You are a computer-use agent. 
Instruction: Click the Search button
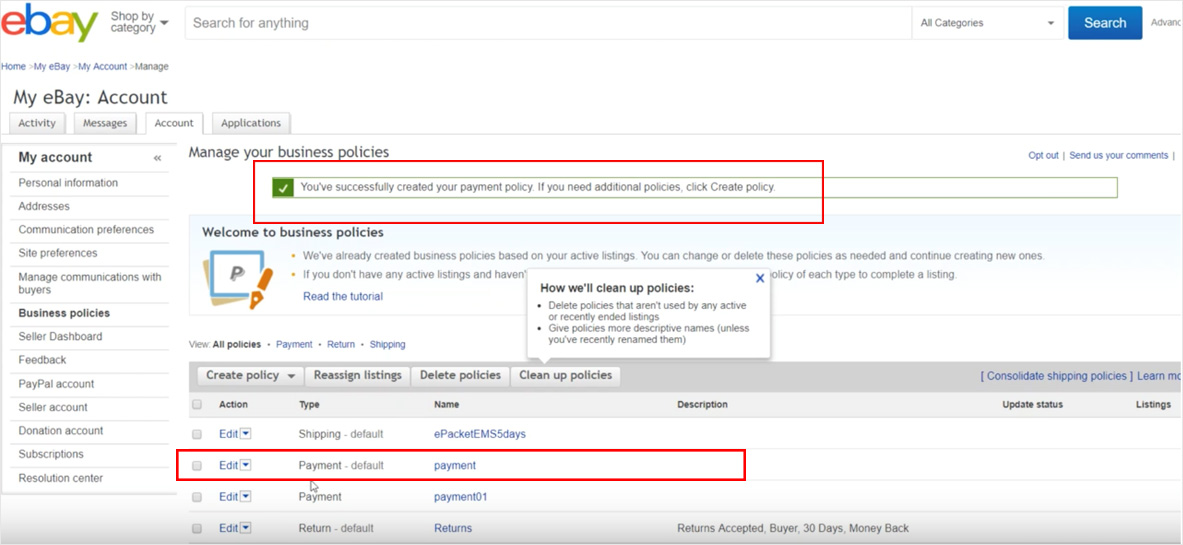pos(1105,23)
